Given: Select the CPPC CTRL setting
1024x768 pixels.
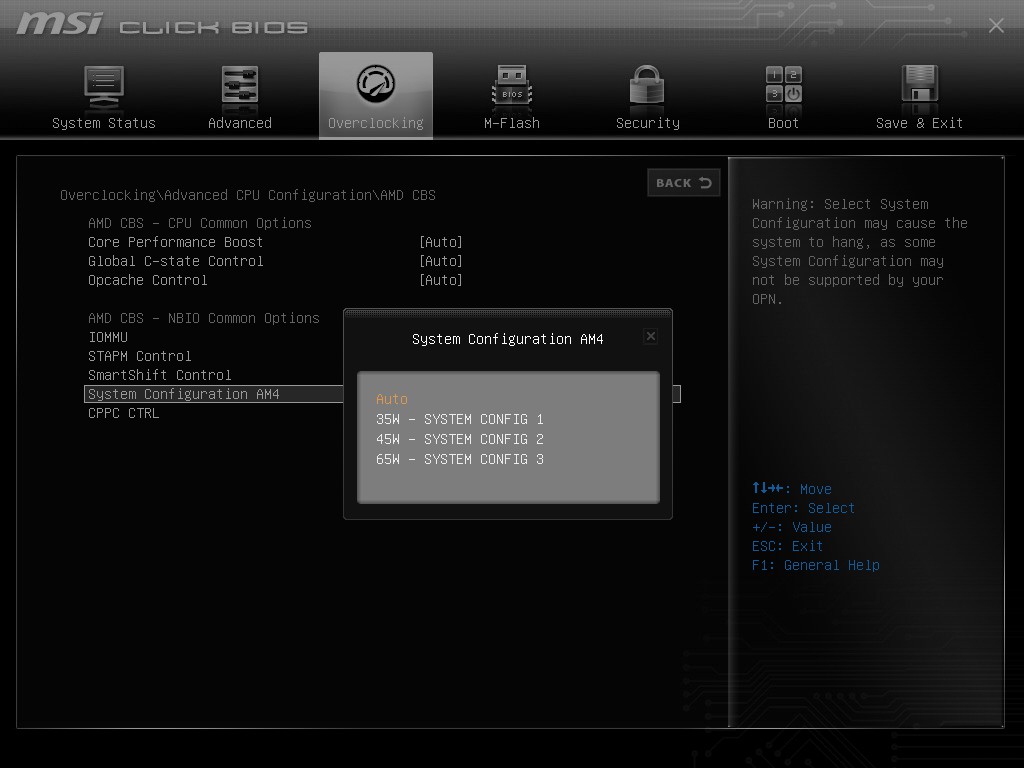Looking at the screenshot, I should pos(123,413).
